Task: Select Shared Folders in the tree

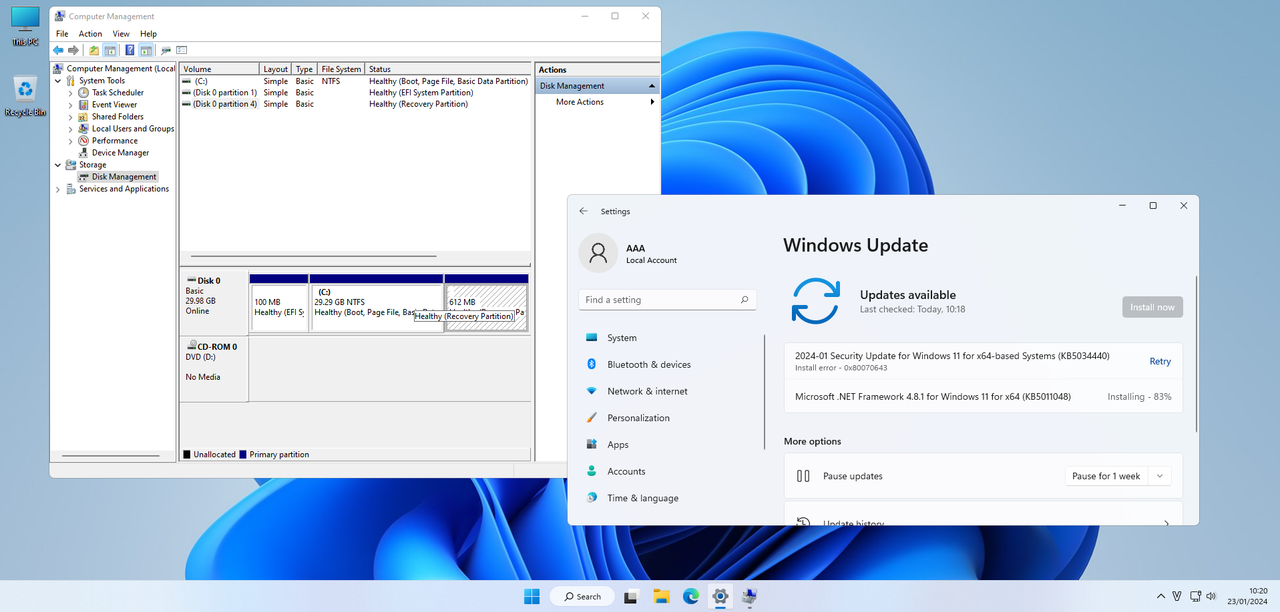Action: point(111,117)
